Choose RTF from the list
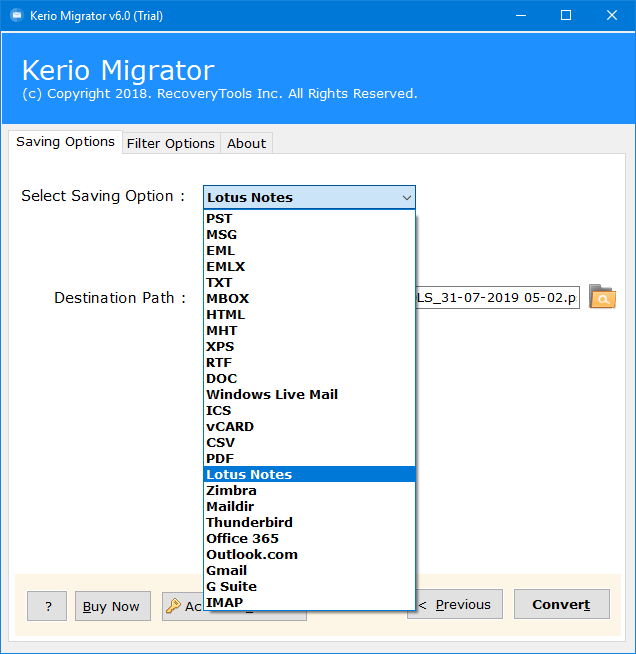This screenshot has width=636, height=654. click(309, 362)
